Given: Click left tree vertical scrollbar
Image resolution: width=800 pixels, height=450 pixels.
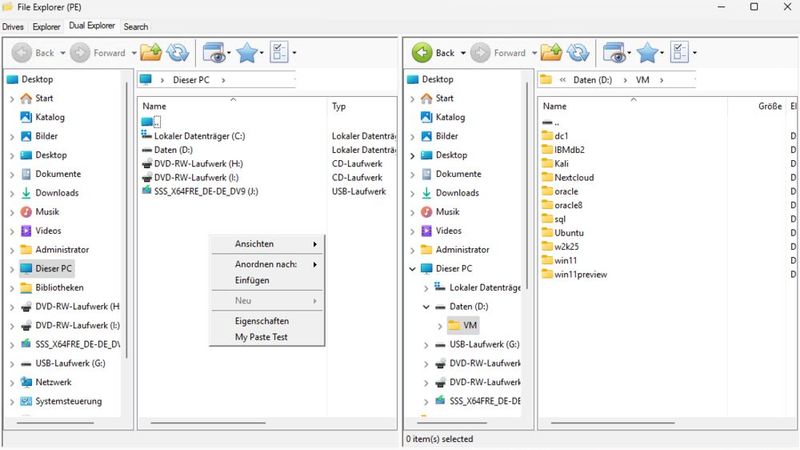Looking at the screenshot, I should pos(127,219).
